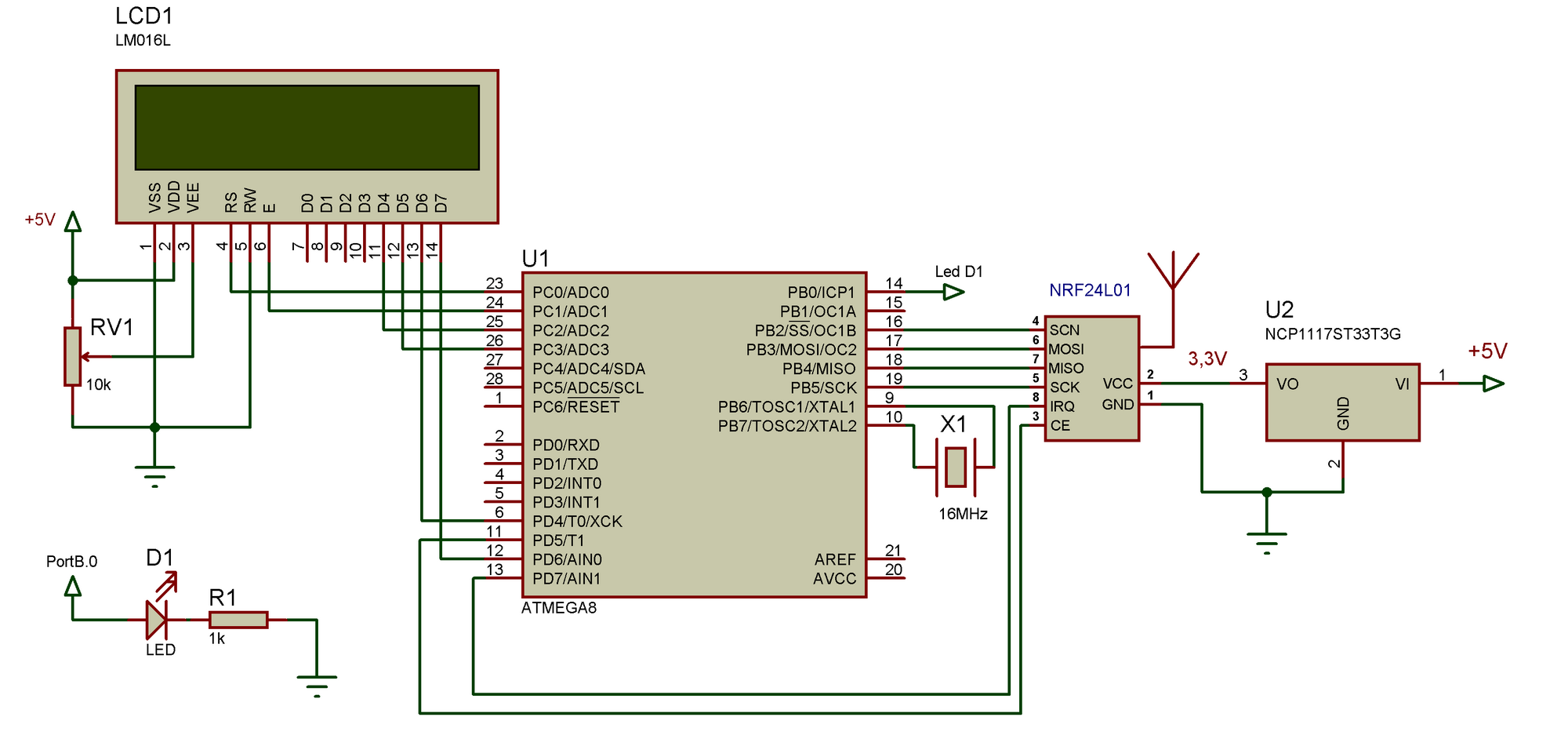
Task: Click the Led D1 output terminal arrow
Action: 954,292
